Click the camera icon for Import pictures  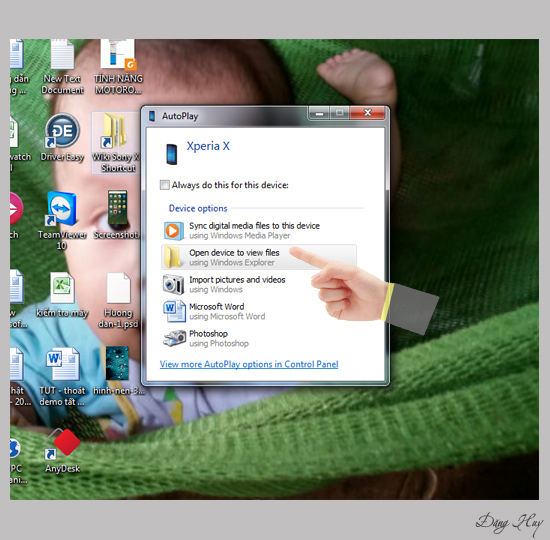(x=173, y=284)
